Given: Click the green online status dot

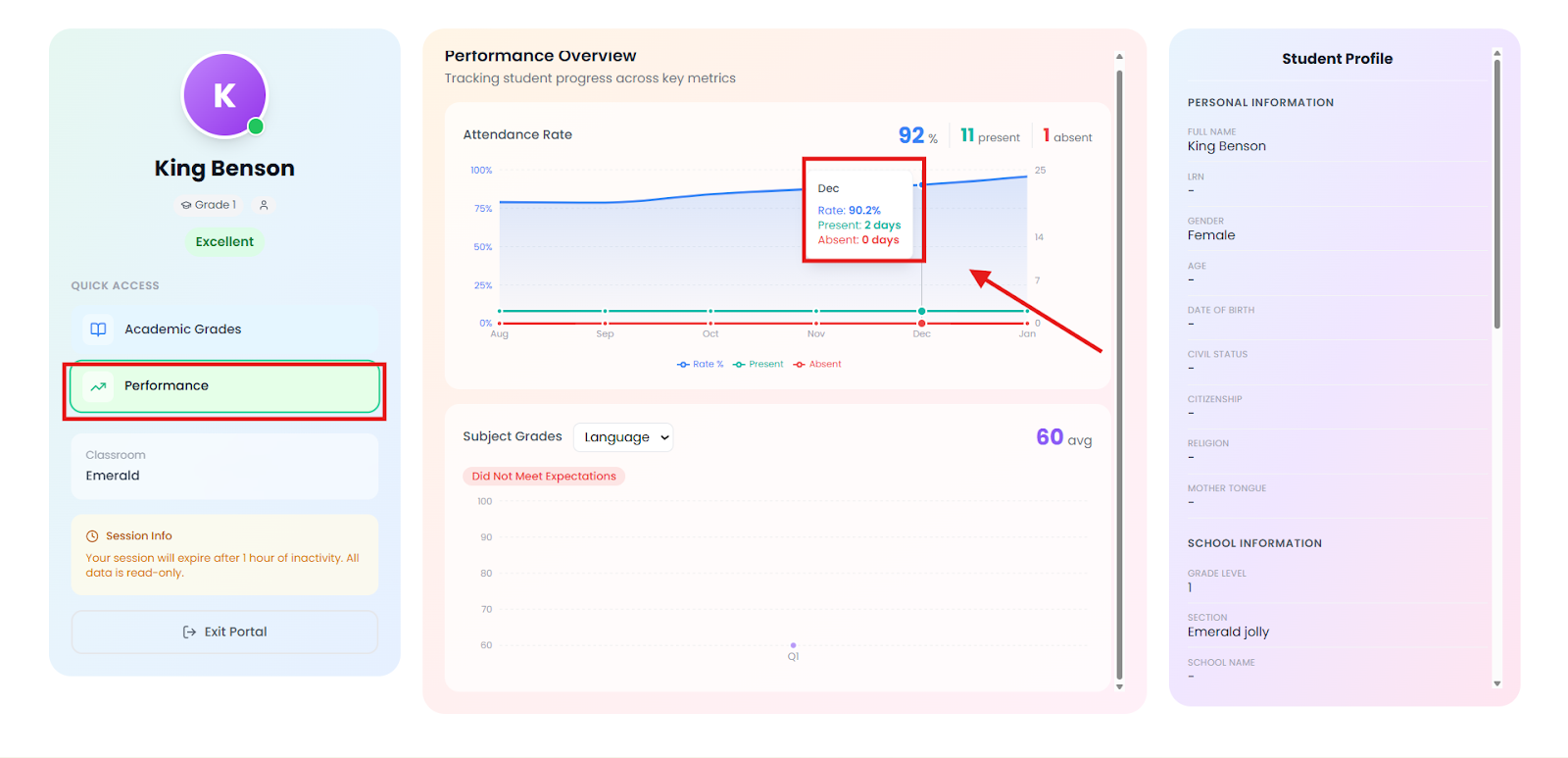Looking at the screenshot, I should tap(256, 126).
